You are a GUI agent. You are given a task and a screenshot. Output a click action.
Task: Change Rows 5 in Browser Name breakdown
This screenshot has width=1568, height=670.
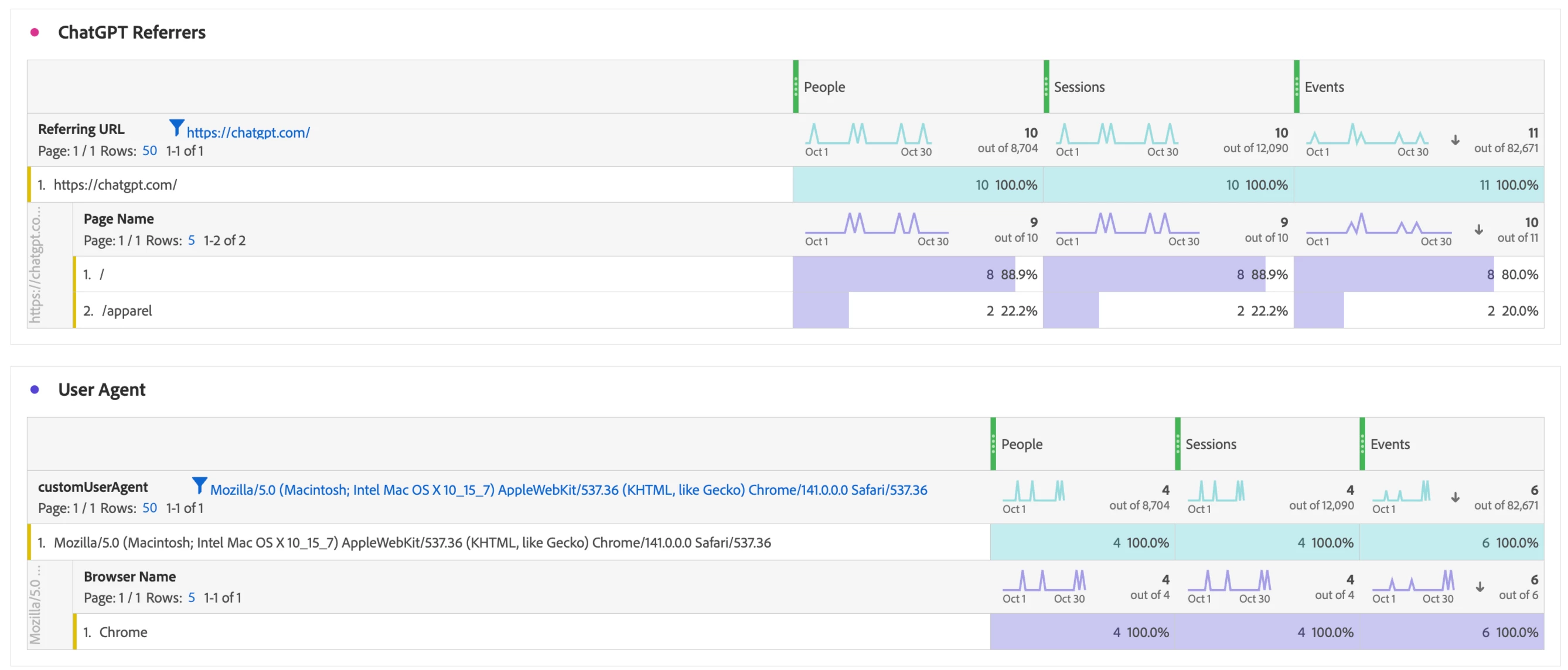coord(191,597)
